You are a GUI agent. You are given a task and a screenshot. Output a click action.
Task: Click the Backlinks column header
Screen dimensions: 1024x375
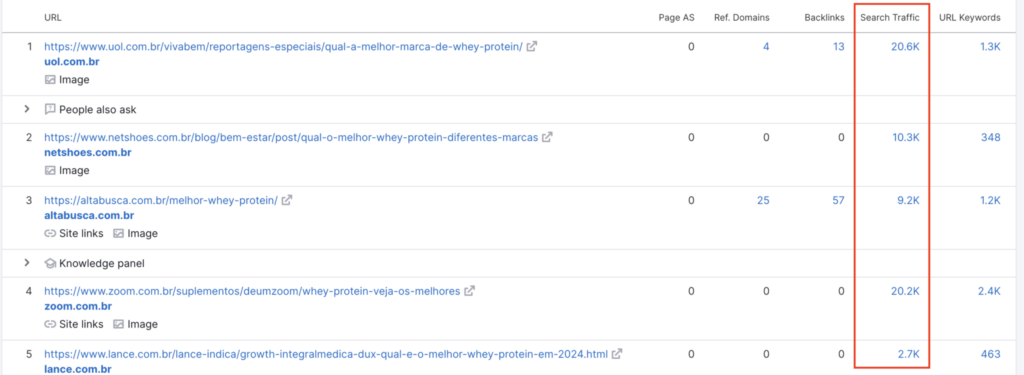[x=824, y=18]
